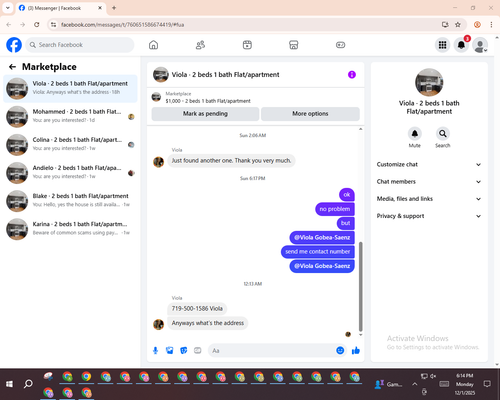The image size is (500, 400).
Task: Open Viola conversation in chat list
Action: pos(70,89)
